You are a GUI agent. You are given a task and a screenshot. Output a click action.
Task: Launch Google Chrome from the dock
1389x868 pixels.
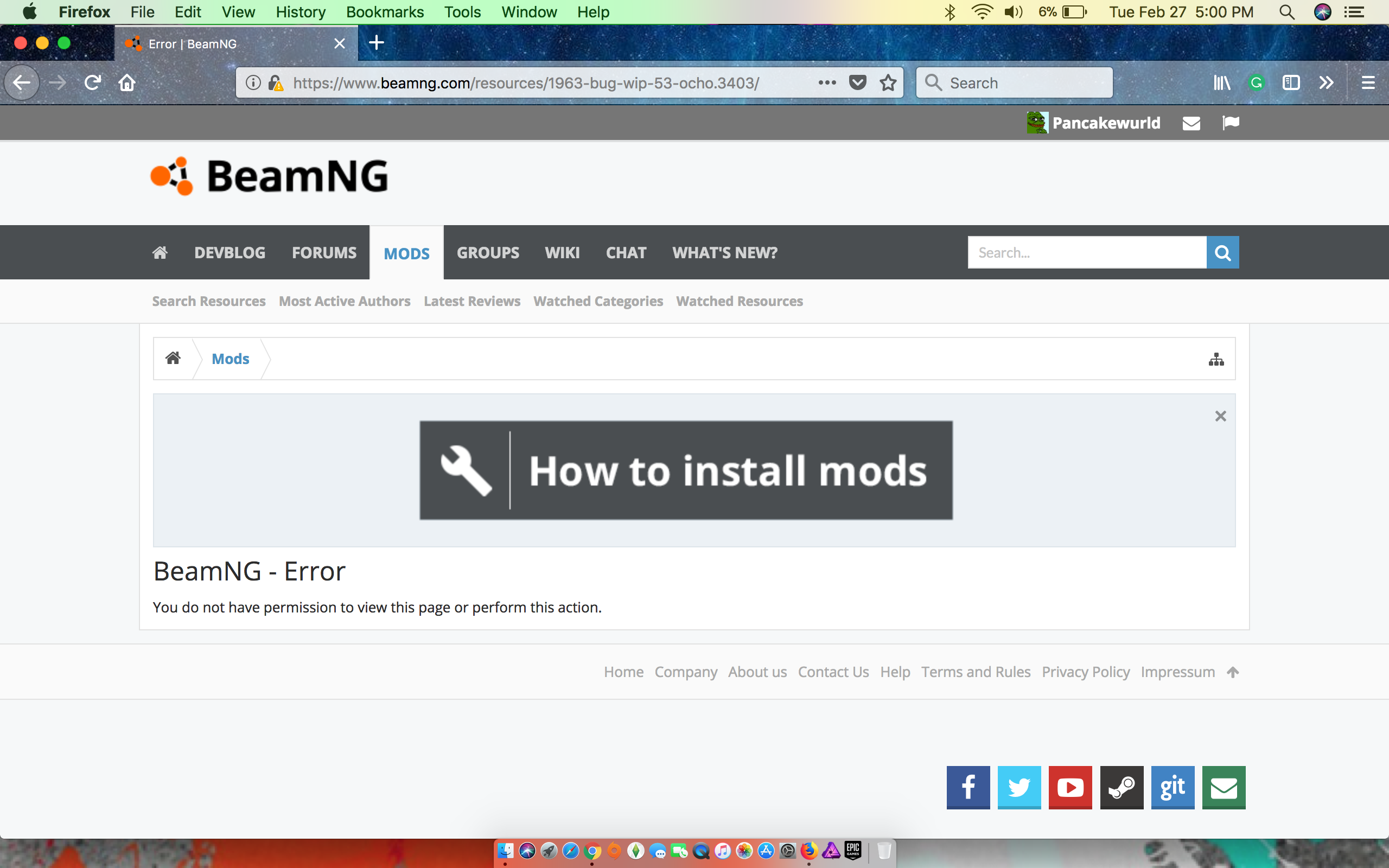[592, 851]
